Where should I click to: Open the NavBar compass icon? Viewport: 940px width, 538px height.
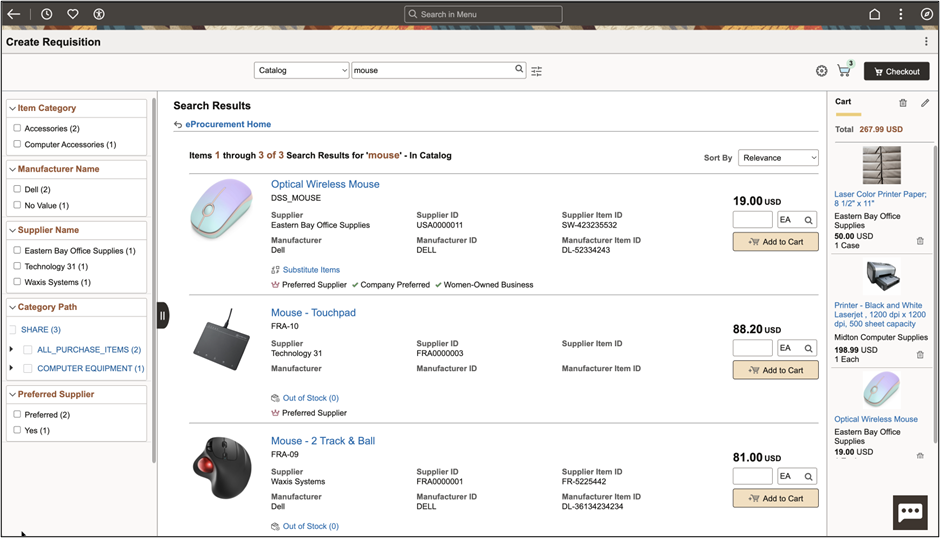926,14
